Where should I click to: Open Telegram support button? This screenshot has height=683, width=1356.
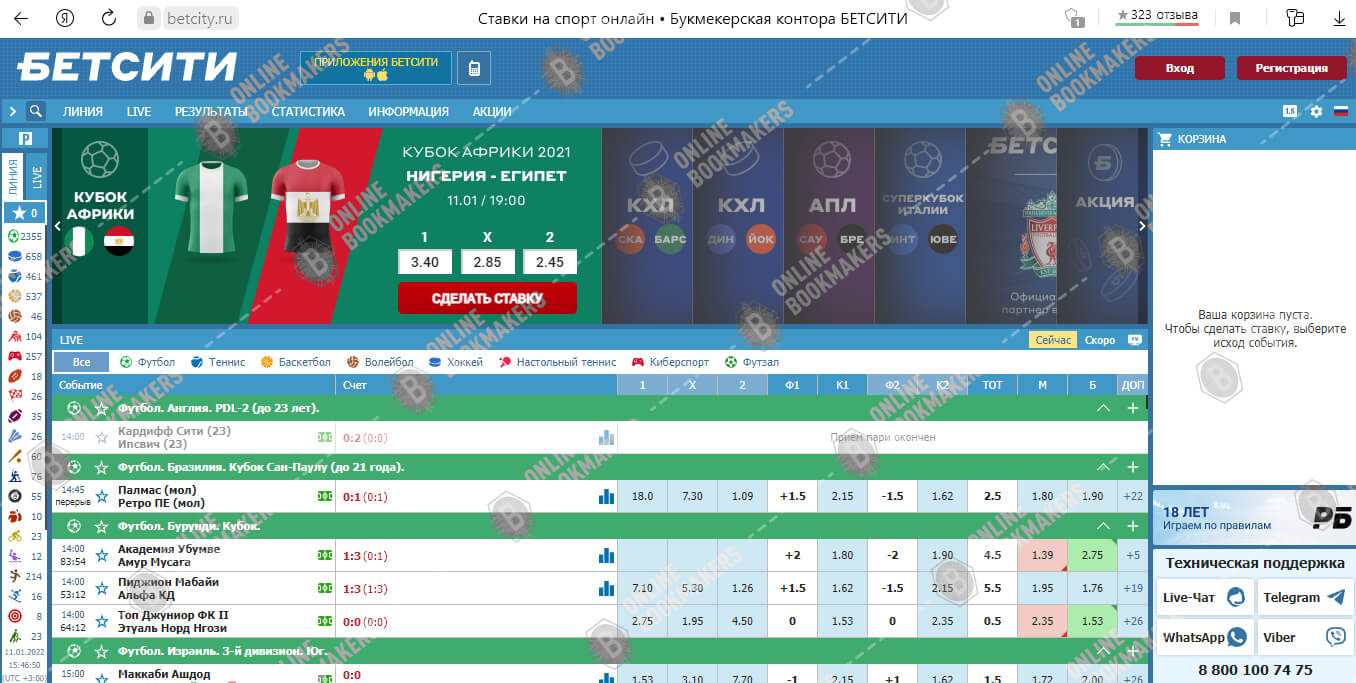tap(1304, 597)
